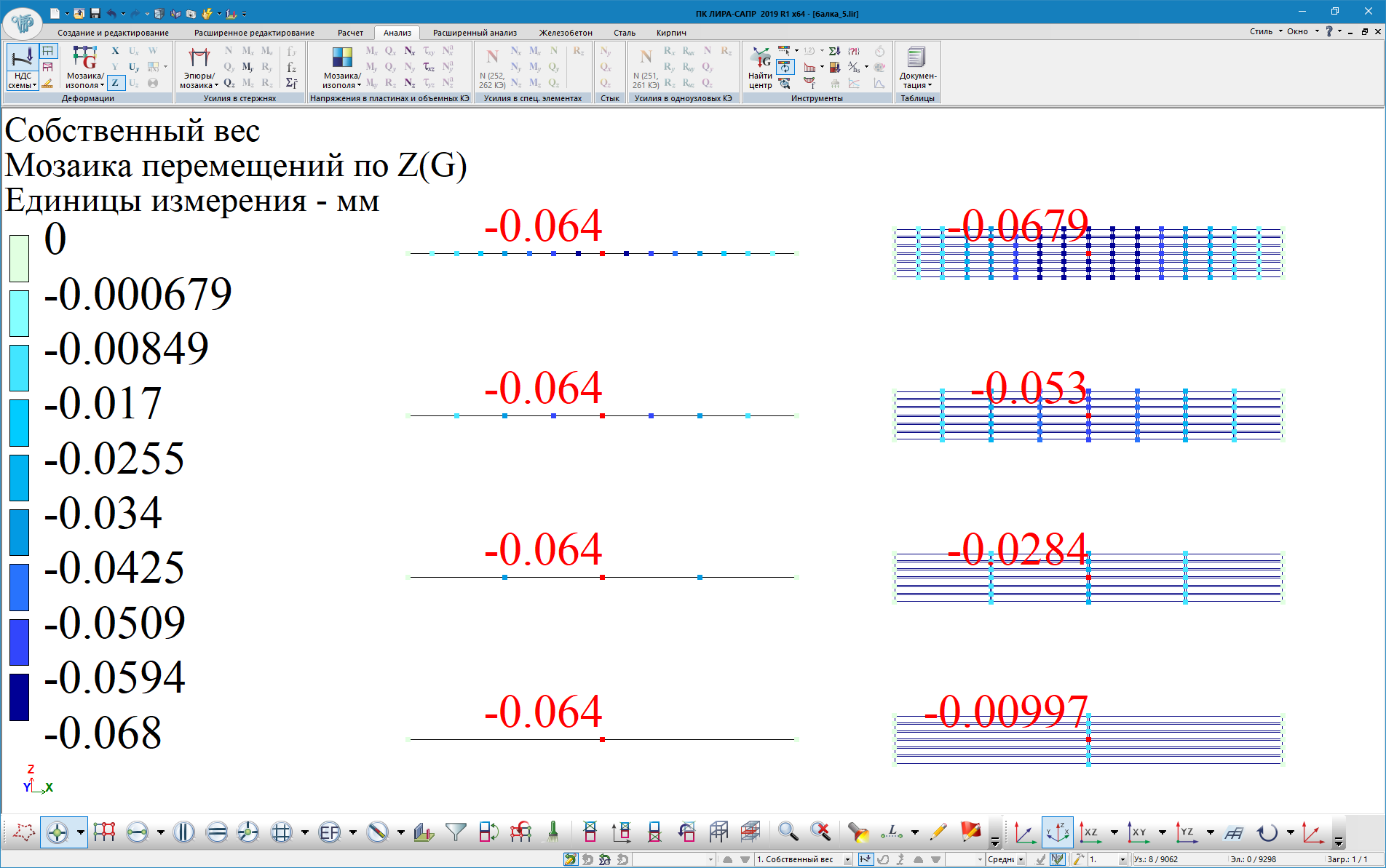This screenshot has height=868, width=1386.
Task: Click the flag marker icon
Action: (970, 832)
